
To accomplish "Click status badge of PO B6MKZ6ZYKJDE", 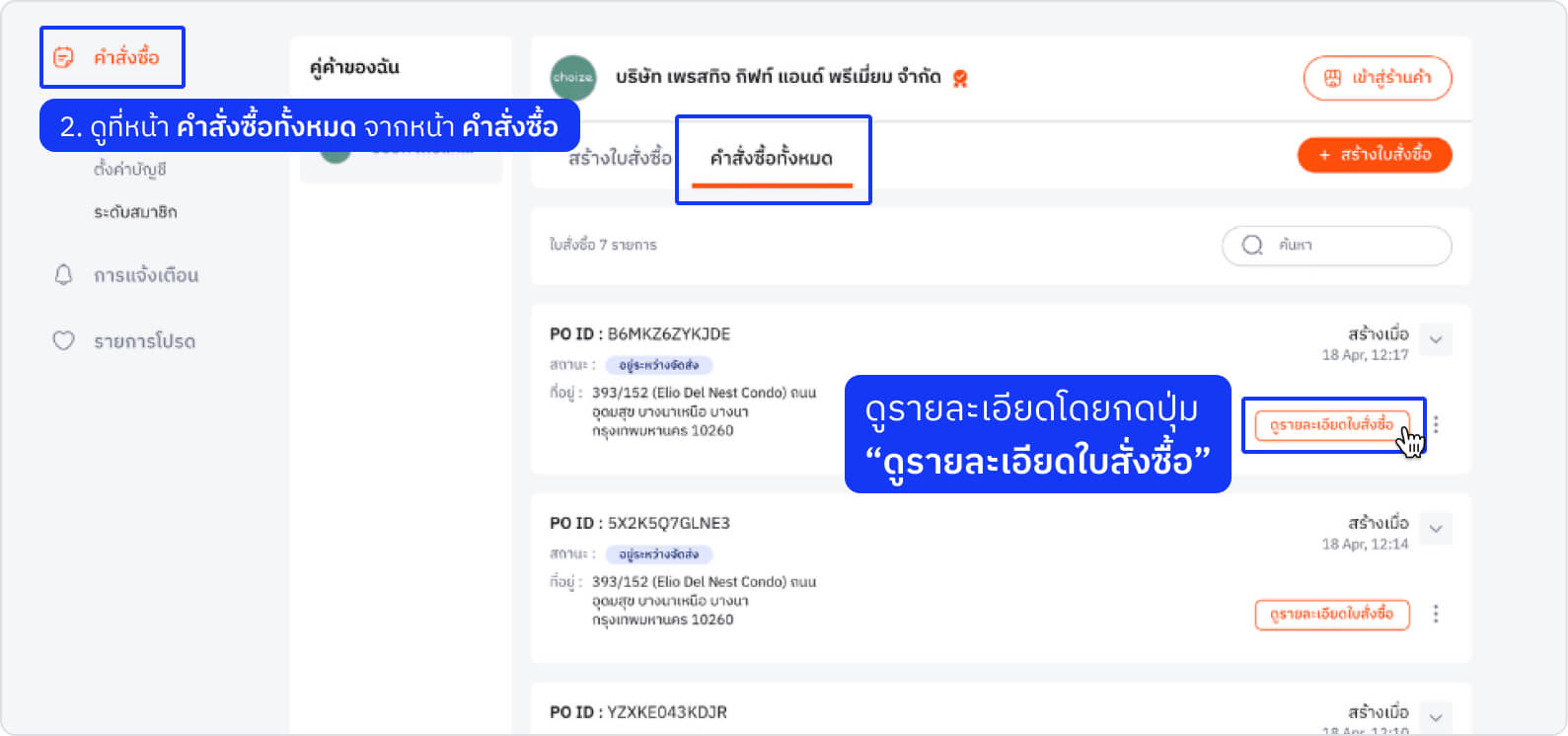I will (x=659, y=365).
